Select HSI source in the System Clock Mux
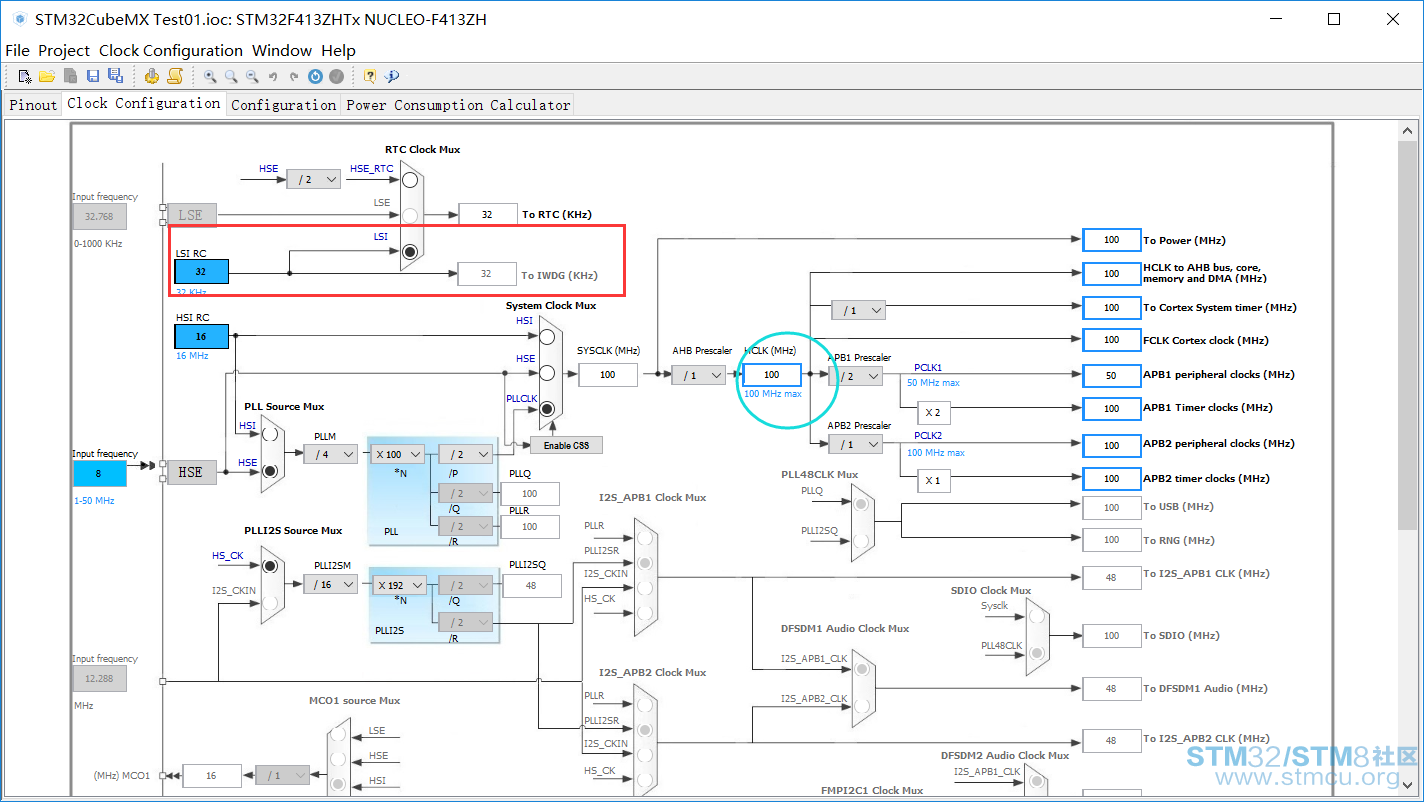This screenshot has height=802, width=1424. [x=547, y=337]
